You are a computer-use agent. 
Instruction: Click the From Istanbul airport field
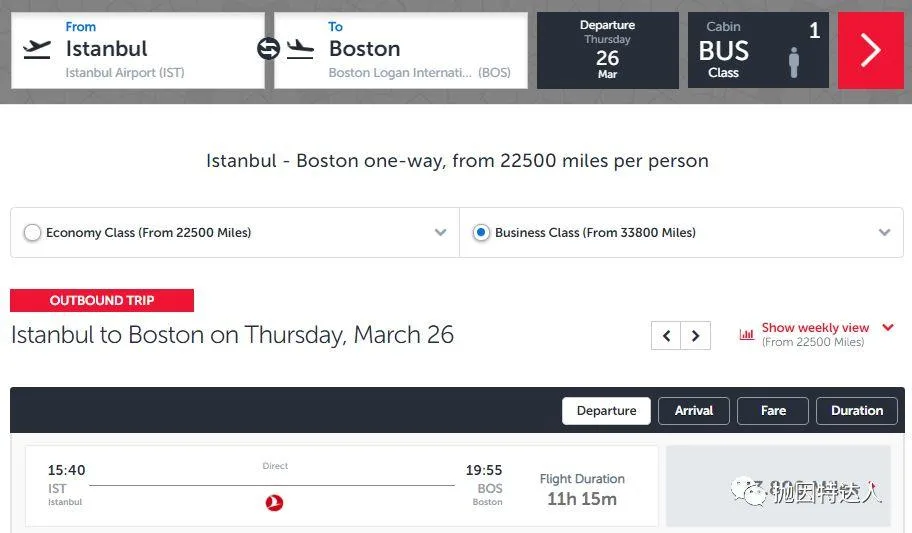pyautogui.click(x=138, y=51)
